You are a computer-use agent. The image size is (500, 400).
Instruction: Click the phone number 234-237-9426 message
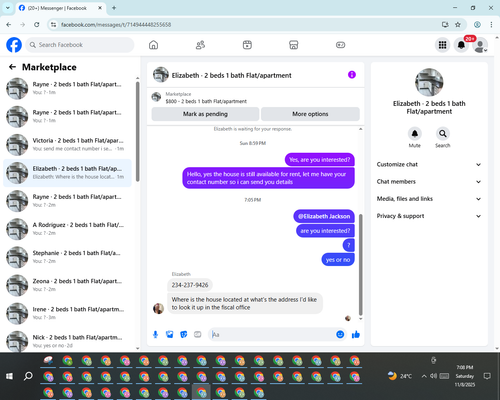[190, 285]
